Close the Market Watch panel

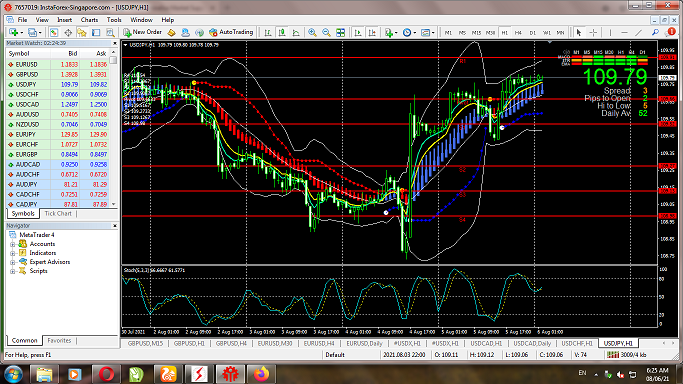tap(115, 43)
